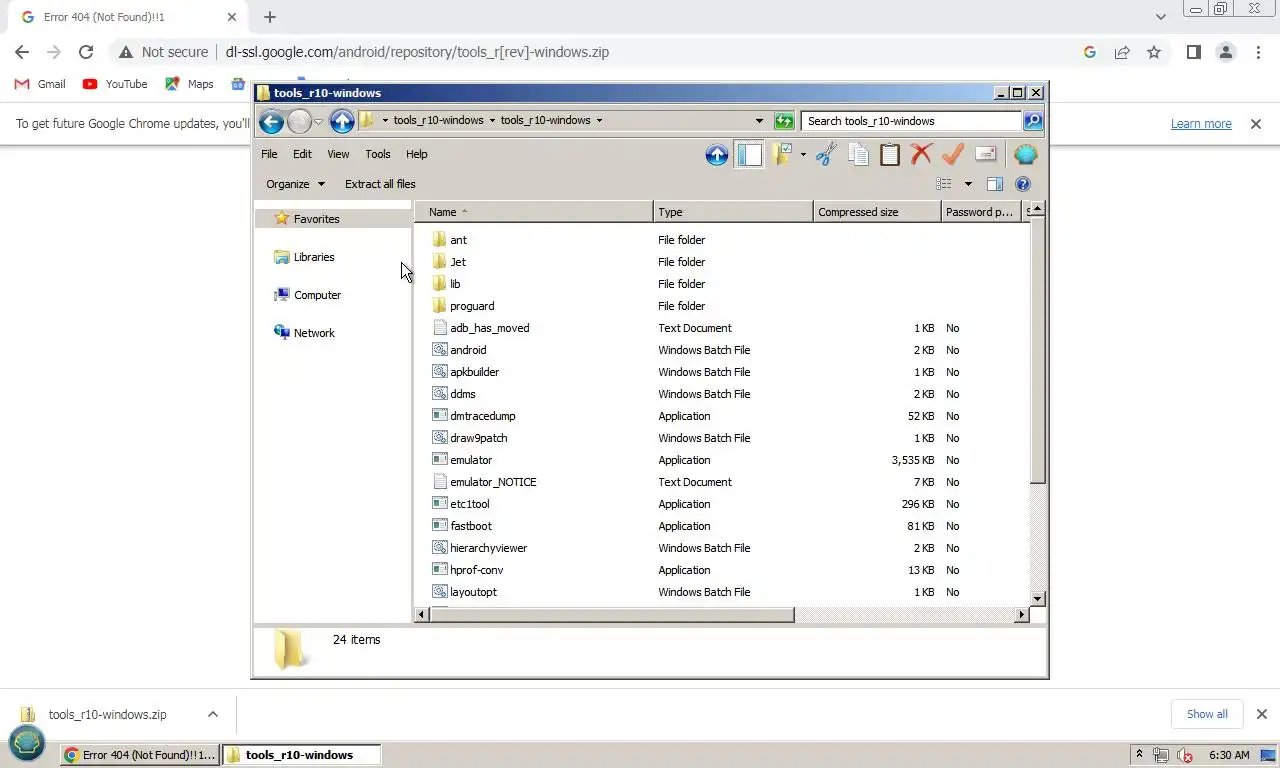Click the blue Help question mark icon
This screenshot has height=768, width=1280.
1023,184
